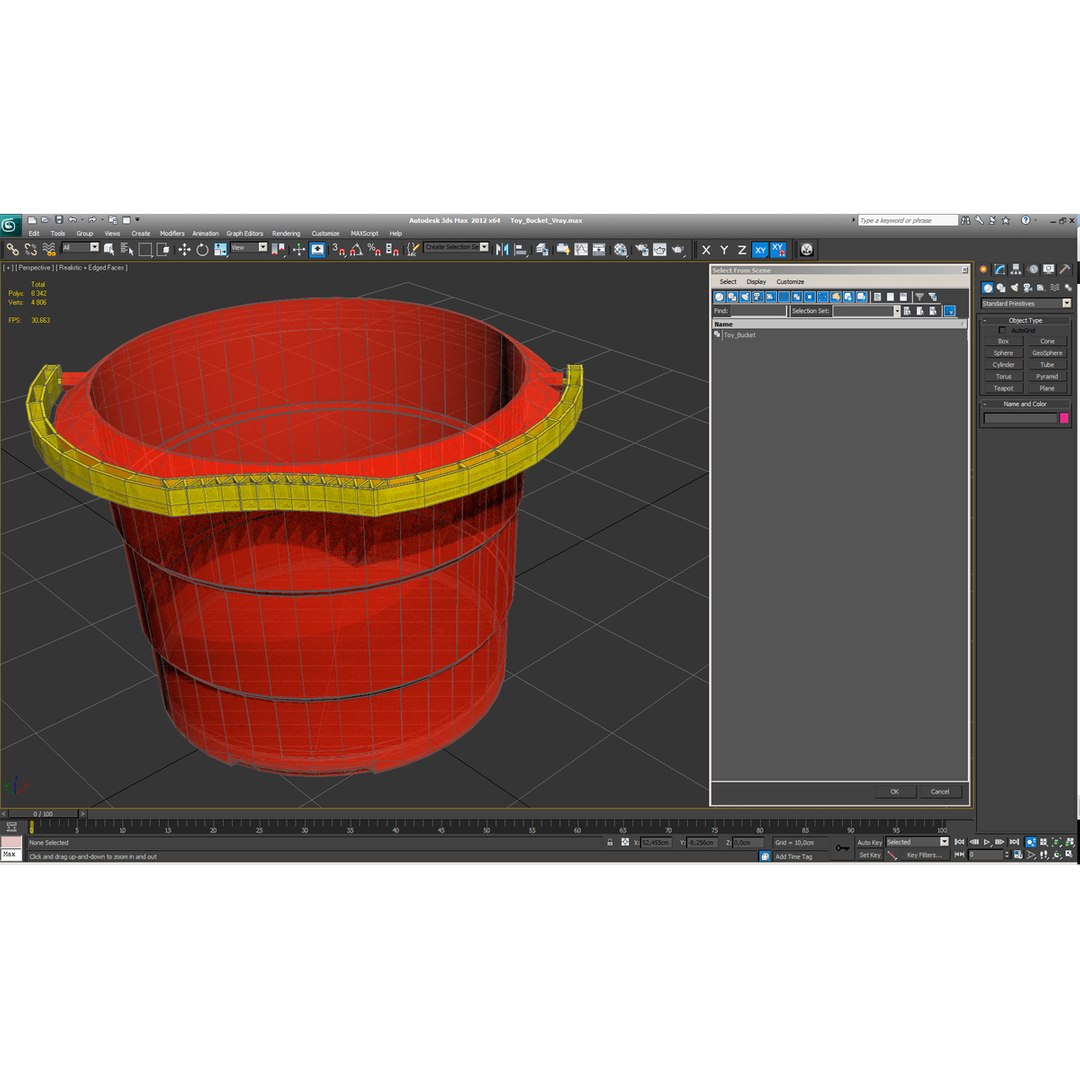Open the Display command panel tab
Screen dimensions: 1080x1080
[x=1048, y=269]
